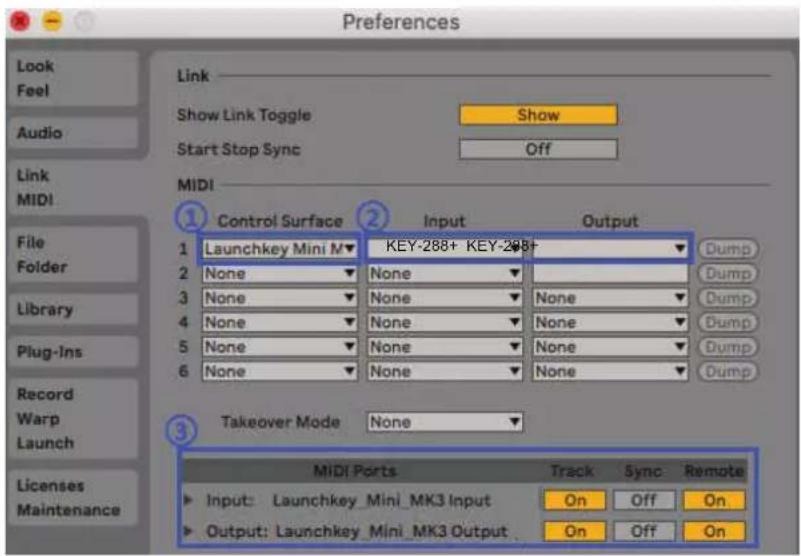Screen dimensions: 801x556
Task: Open Control Surface dropdown in row 6
Action: [279, 372]
